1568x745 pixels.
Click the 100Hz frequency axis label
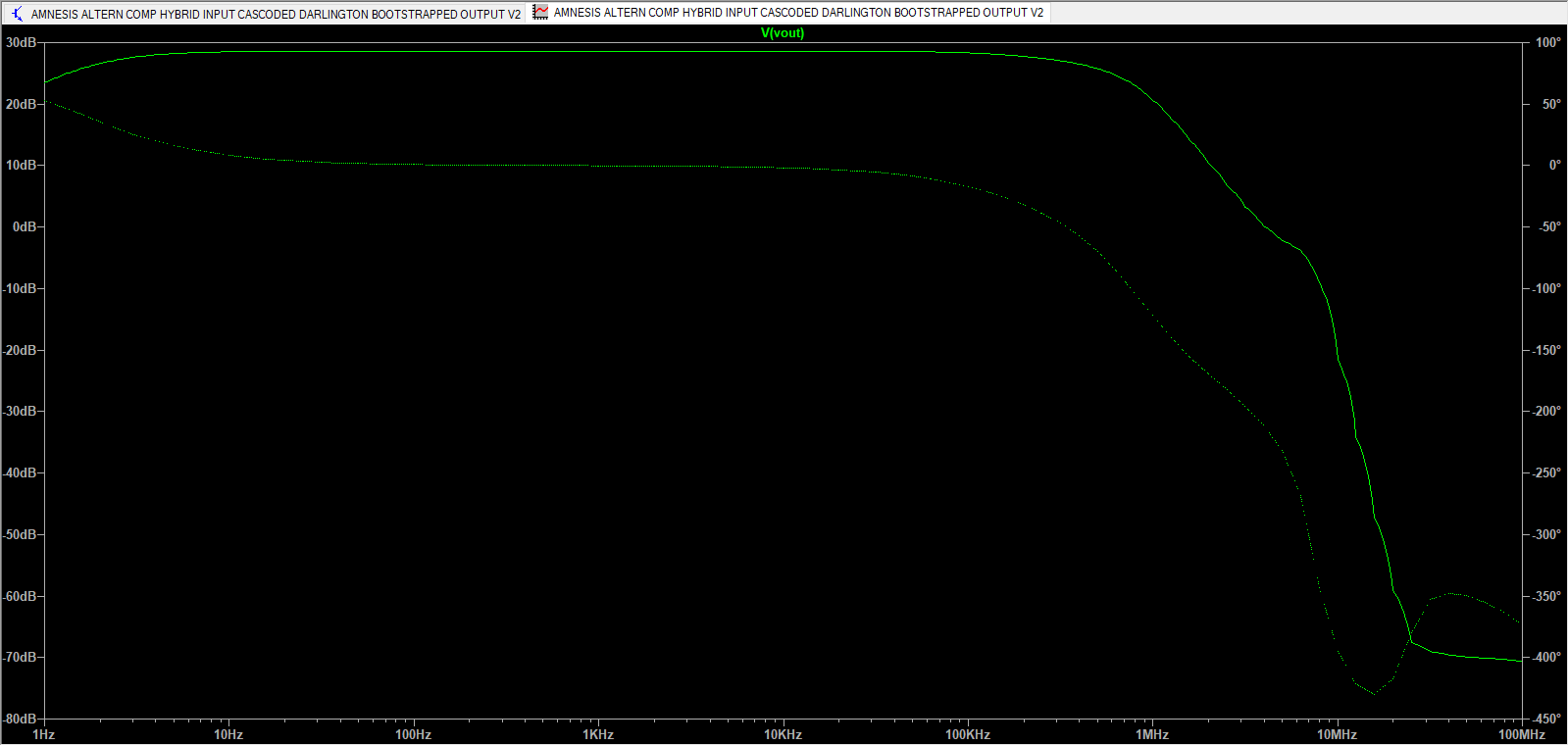click(x=413, y=734)
